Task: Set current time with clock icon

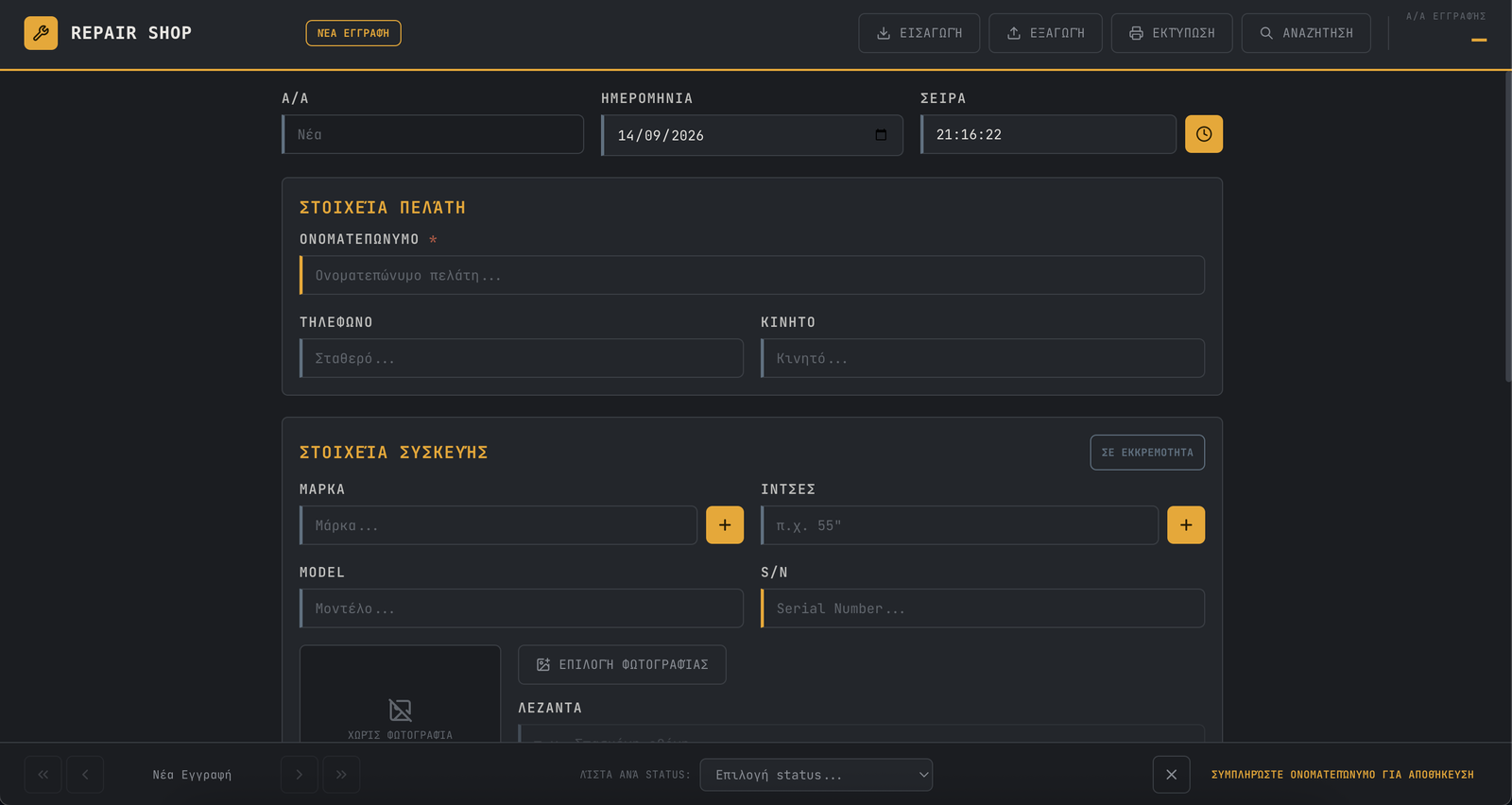Action: coord(1204,134)
